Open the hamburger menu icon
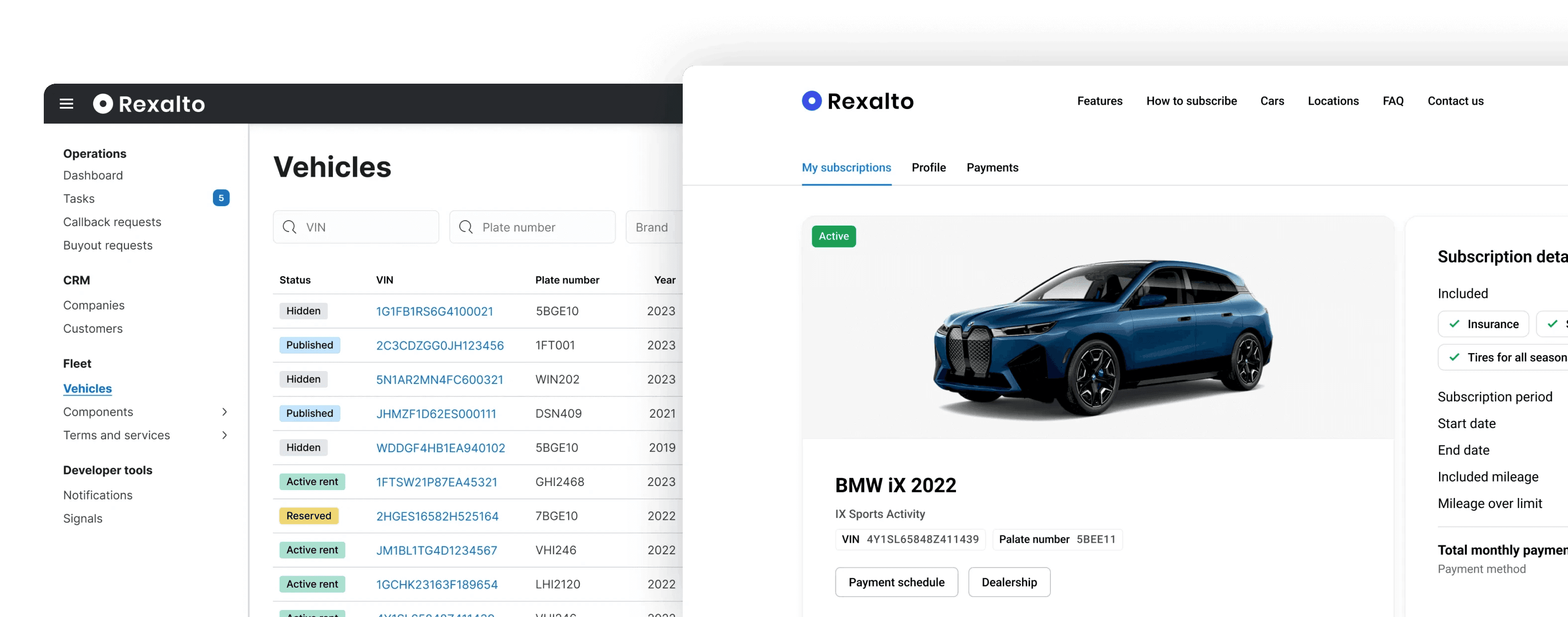 (66, 104)
